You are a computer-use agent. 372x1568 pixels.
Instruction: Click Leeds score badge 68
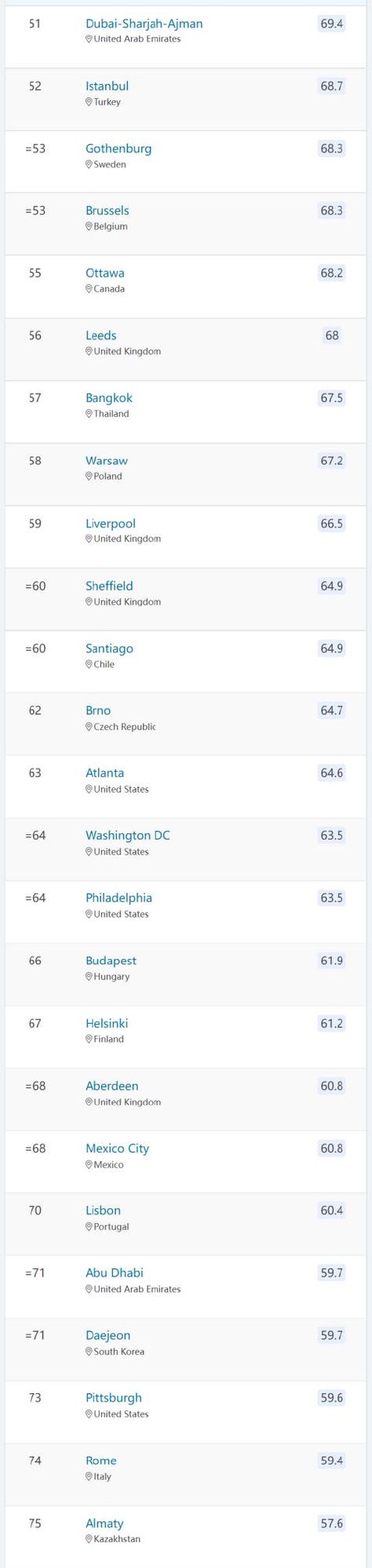[332, 336]
